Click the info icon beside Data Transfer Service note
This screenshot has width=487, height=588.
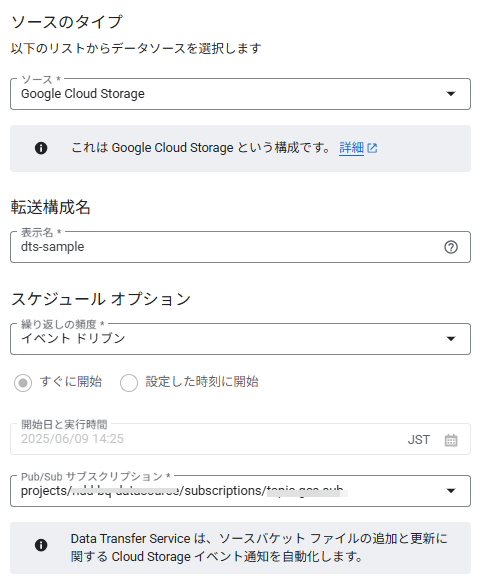41,545
